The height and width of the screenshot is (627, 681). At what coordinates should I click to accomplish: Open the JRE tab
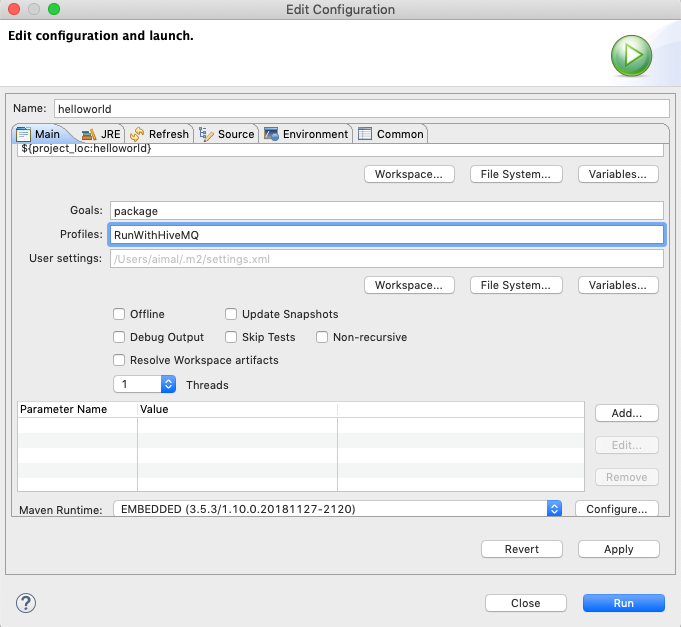point(101,134)
